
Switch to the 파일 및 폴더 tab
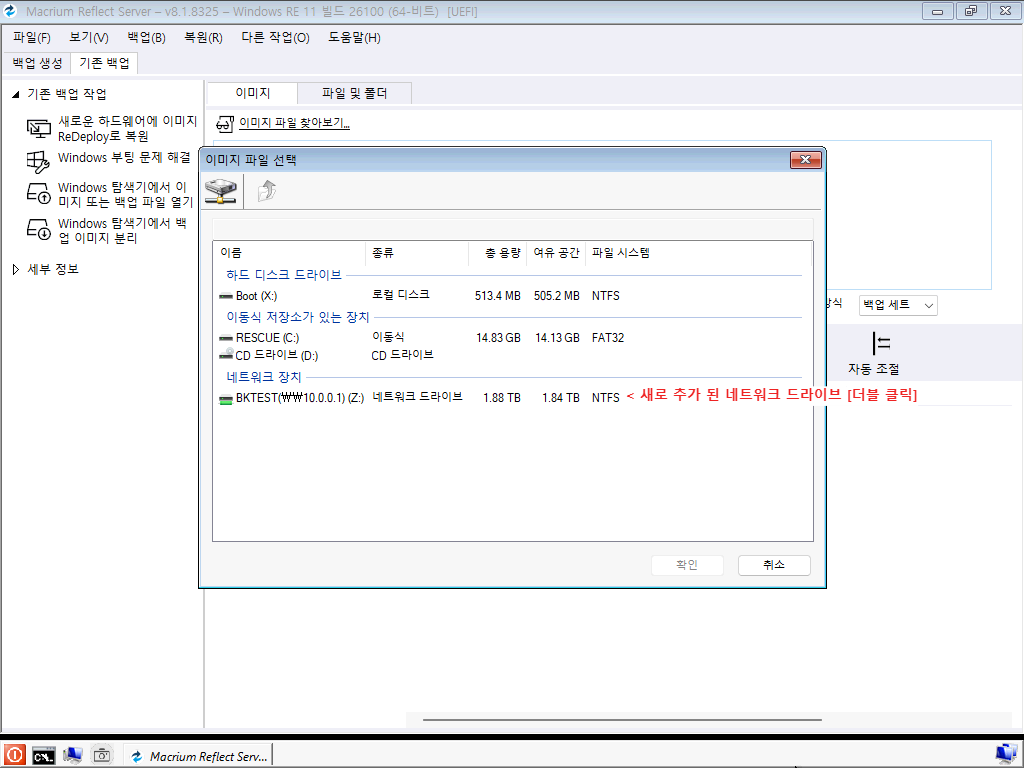click(x=355, y=93)
